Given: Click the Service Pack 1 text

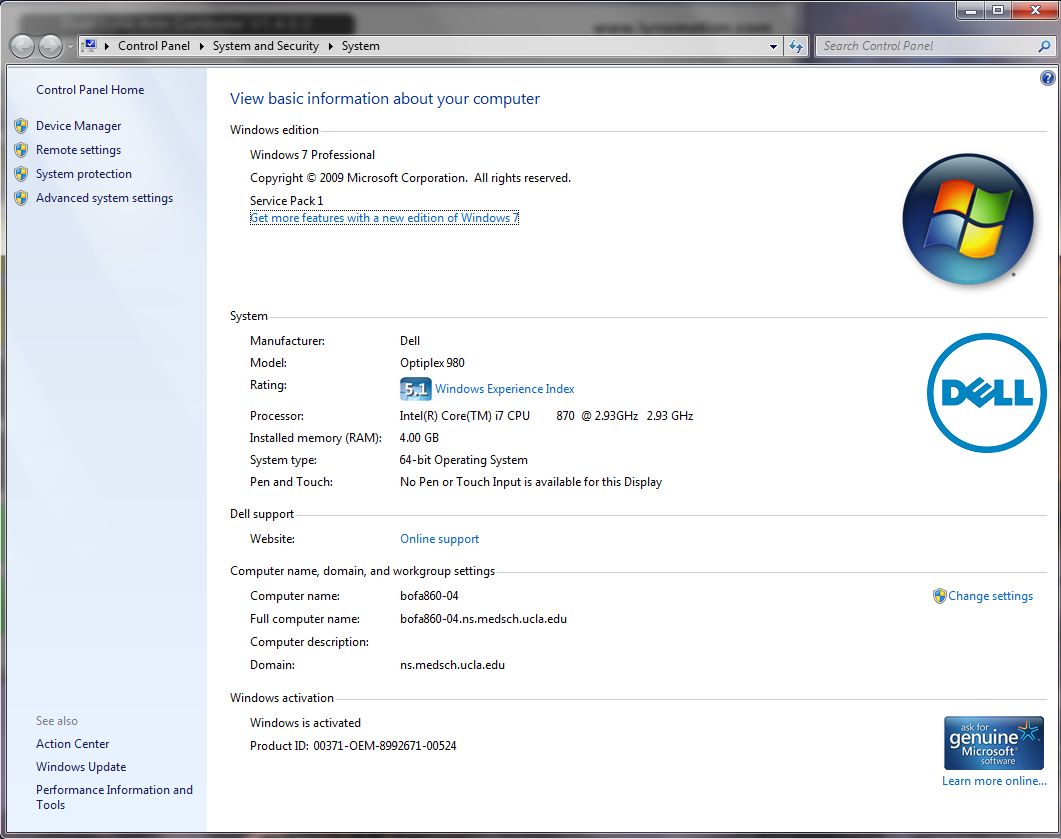Looking at the screenshot, I should click(286, 200).
